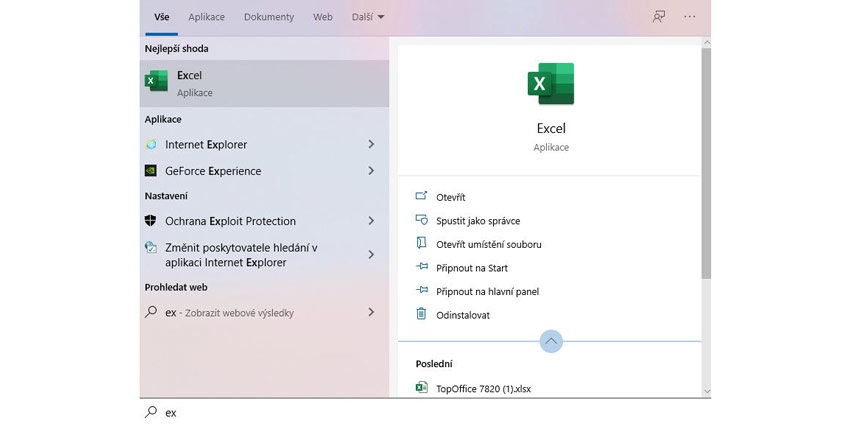Viewport: 850px width, 425px height.
Task: Click the search input field containing ex
Action: click(x=425, y=412)
